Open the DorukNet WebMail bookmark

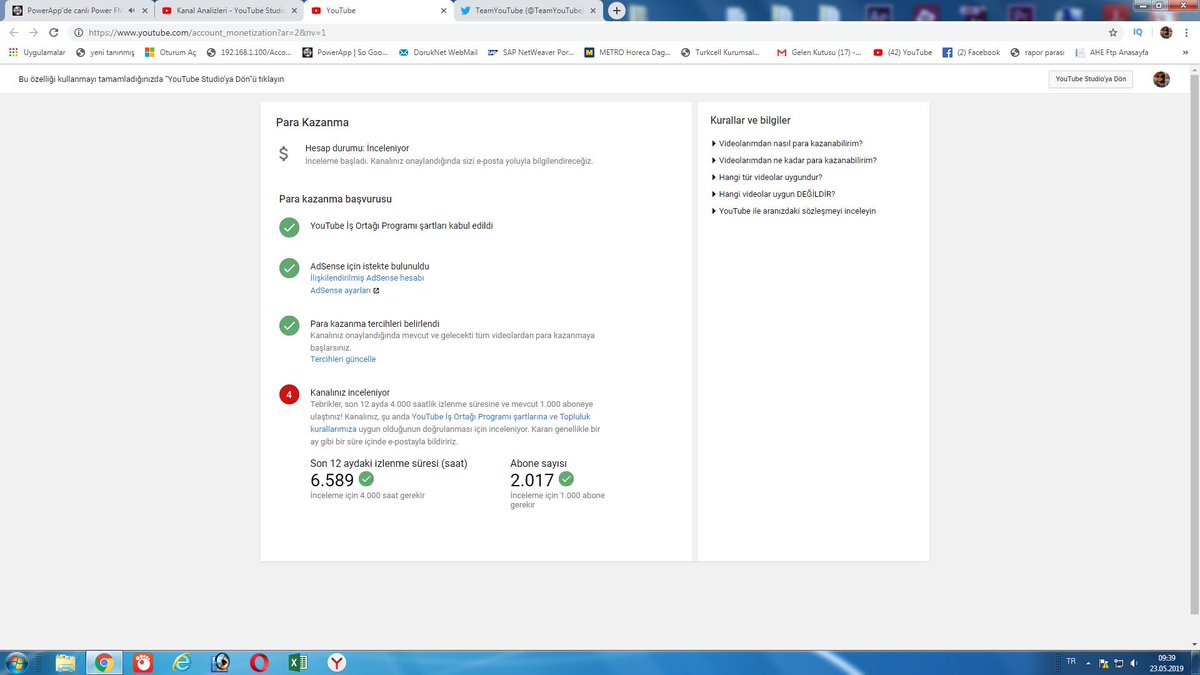(438, 52)
